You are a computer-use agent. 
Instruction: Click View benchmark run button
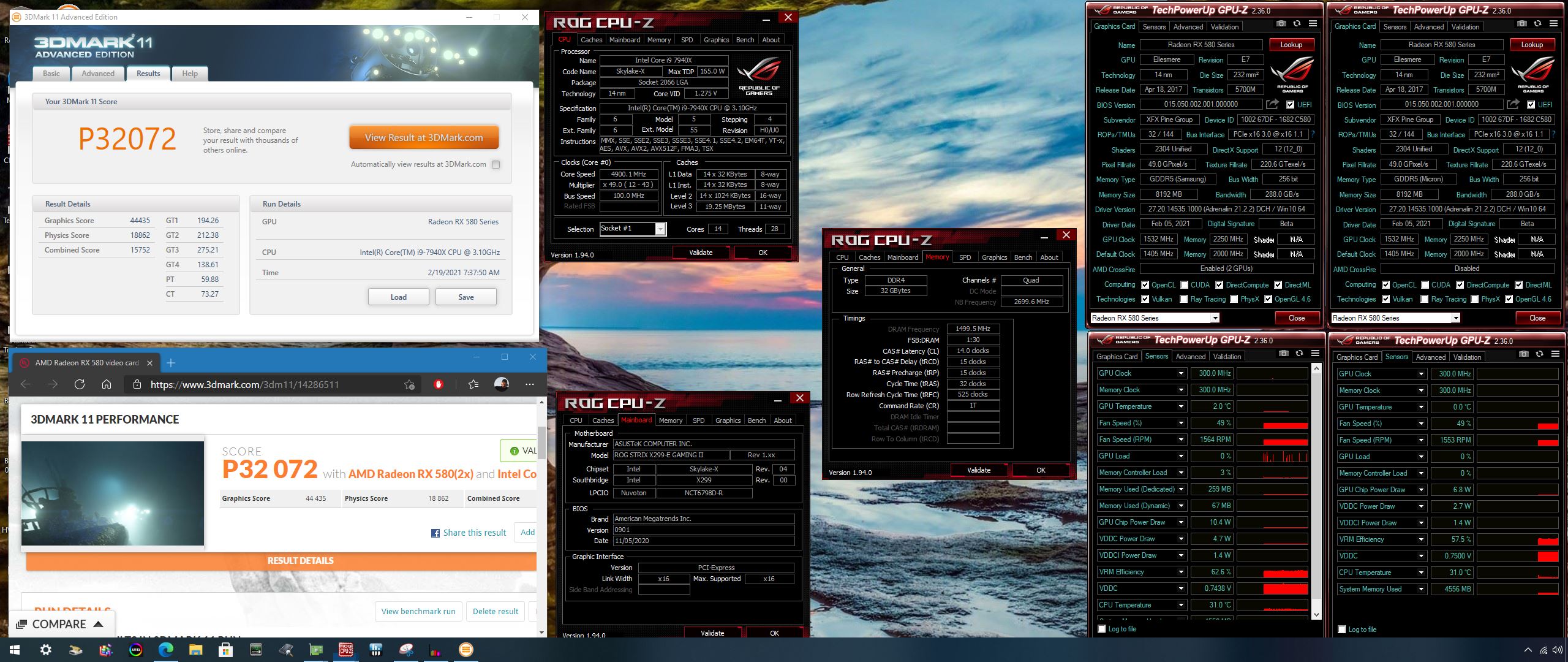tap(418, 611)
